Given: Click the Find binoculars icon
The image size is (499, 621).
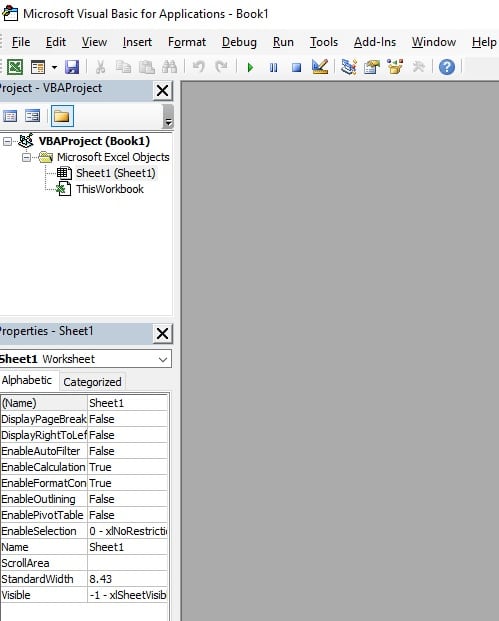Looking at the screenshot, I should click(x=170, y=67).
